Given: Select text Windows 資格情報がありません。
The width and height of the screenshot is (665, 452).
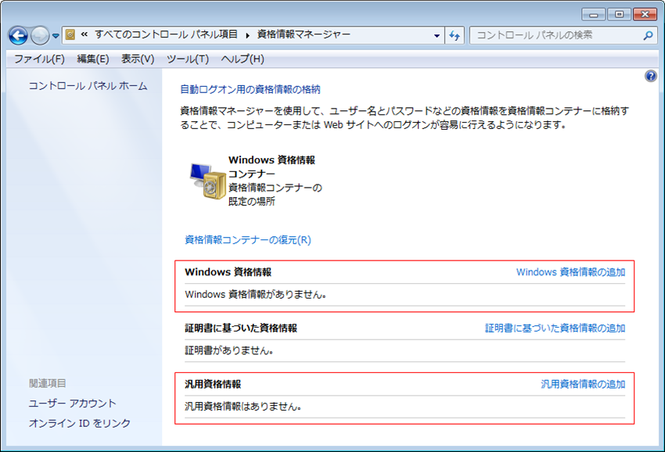Looking at the screenshot, I should point(255,294).
